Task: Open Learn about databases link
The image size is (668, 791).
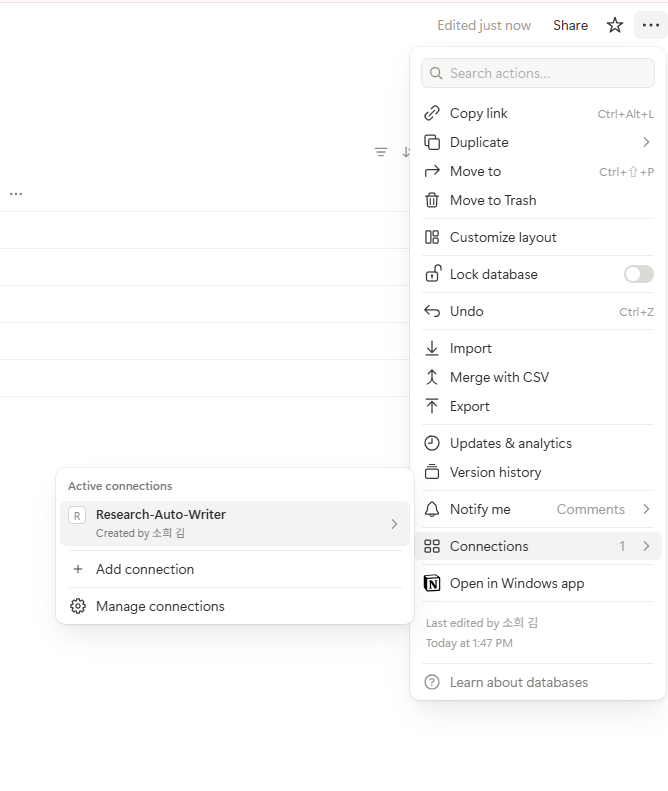Action: point(519,682)
